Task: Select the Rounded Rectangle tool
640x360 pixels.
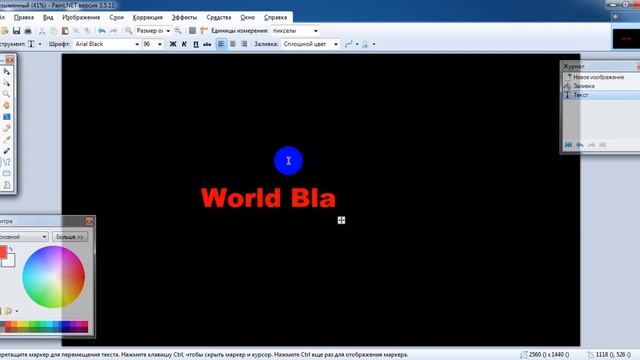Action: [x=7, y=174]
